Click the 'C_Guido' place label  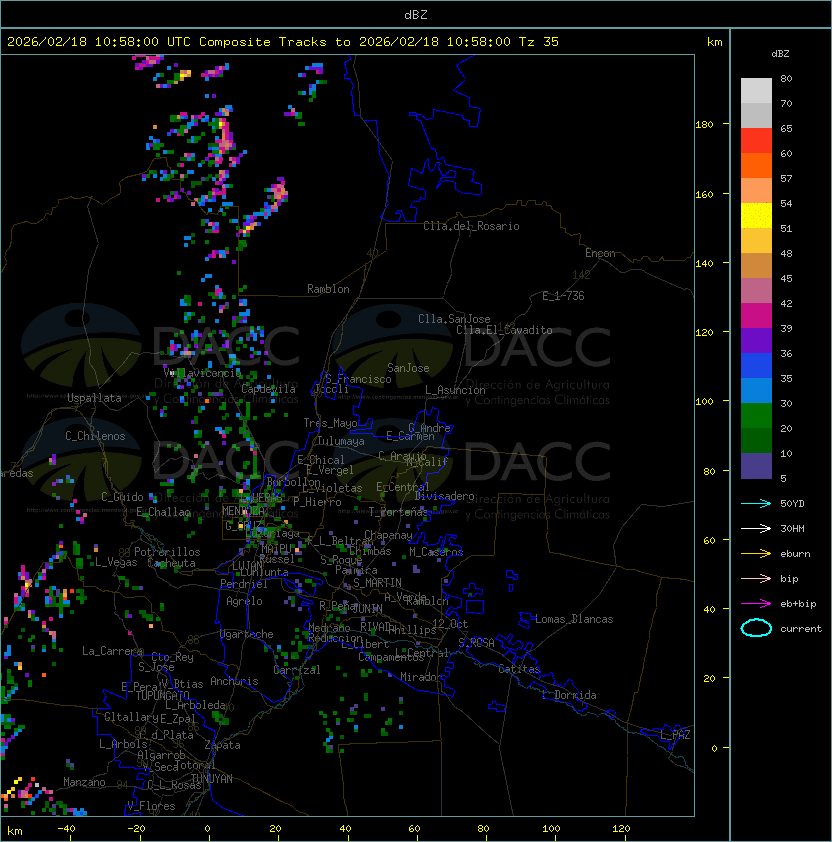point(122,497)
